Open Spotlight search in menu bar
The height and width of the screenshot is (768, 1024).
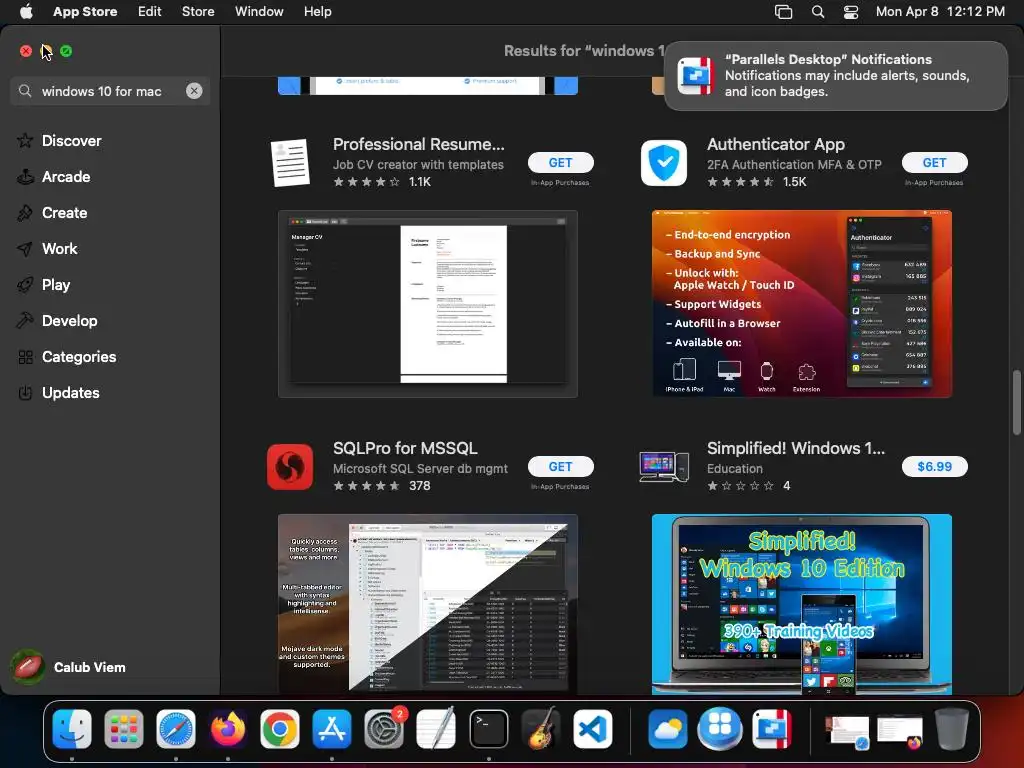(818, 12)
